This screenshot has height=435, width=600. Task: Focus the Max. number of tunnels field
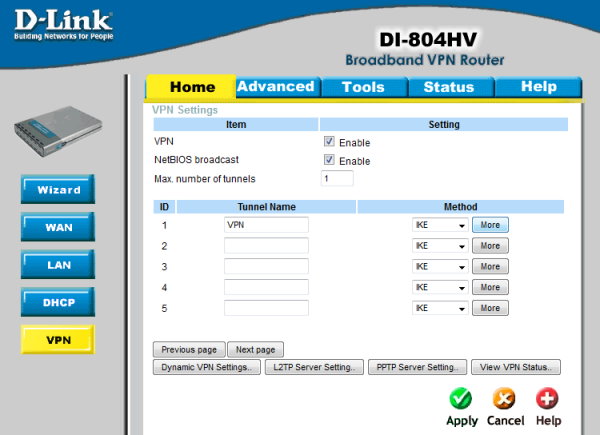click(337, 178)
